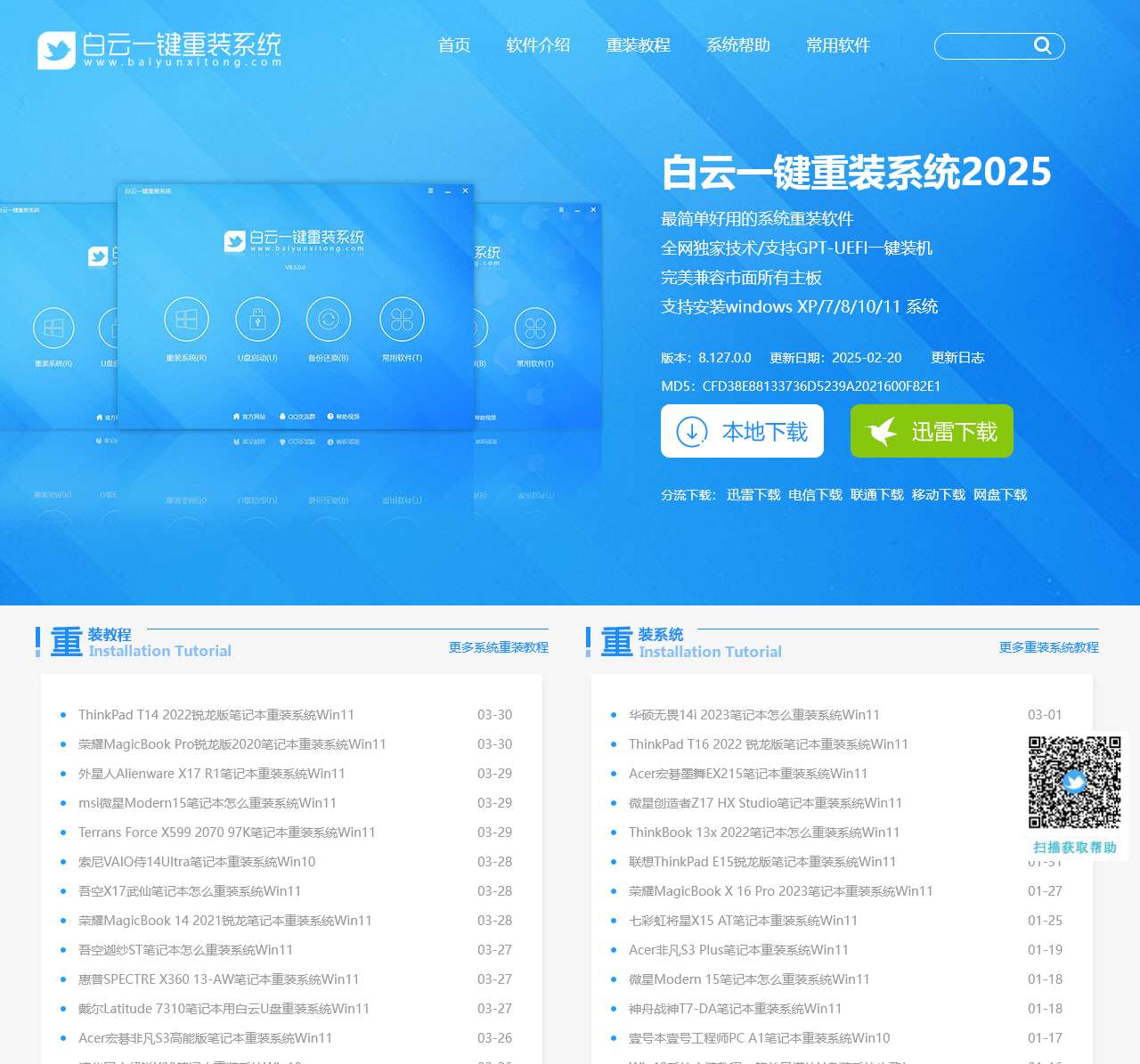This screenshot has height=1064, width=1140.
Task: Click the 迅雷下载 mirror link
Action: [x=753, y=495]
